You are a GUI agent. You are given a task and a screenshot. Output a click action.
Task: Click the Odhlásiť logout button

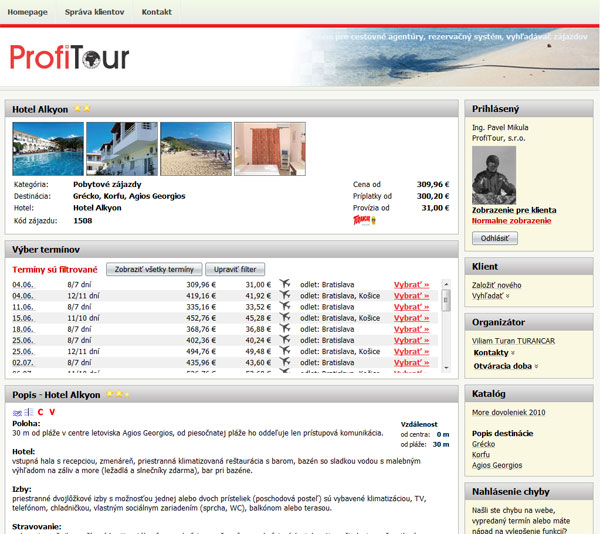[x=495, y=238]
